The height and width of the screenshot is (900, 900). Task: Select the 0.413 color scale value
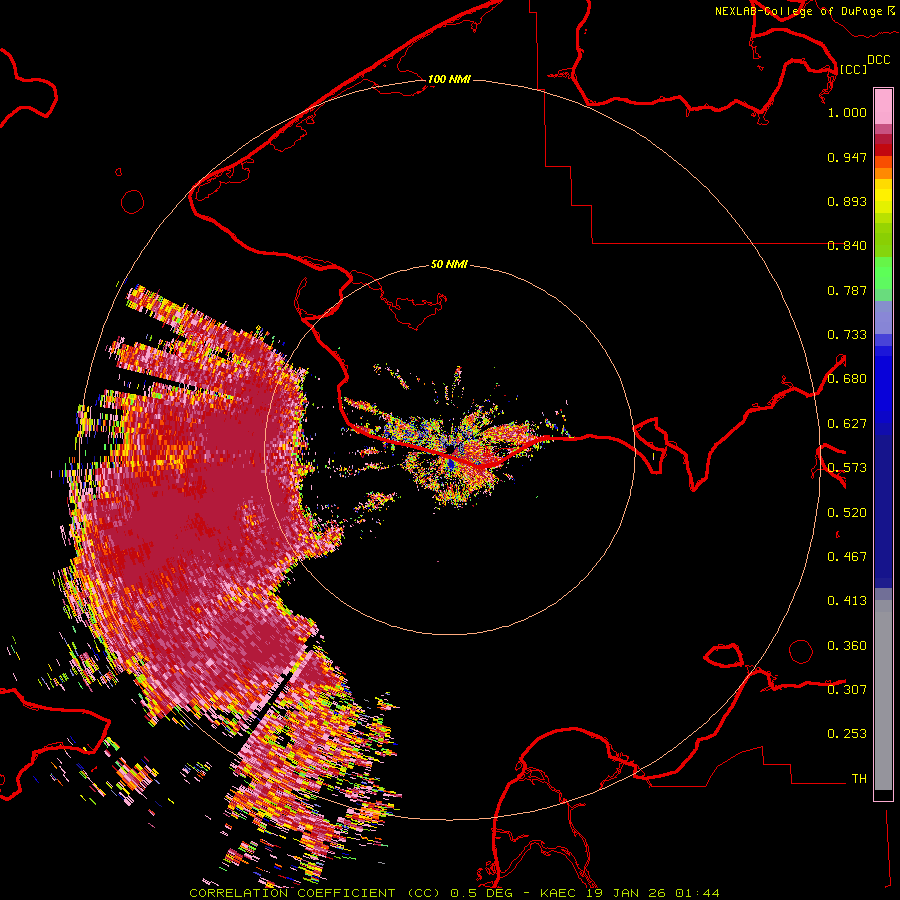click(847, 601)
